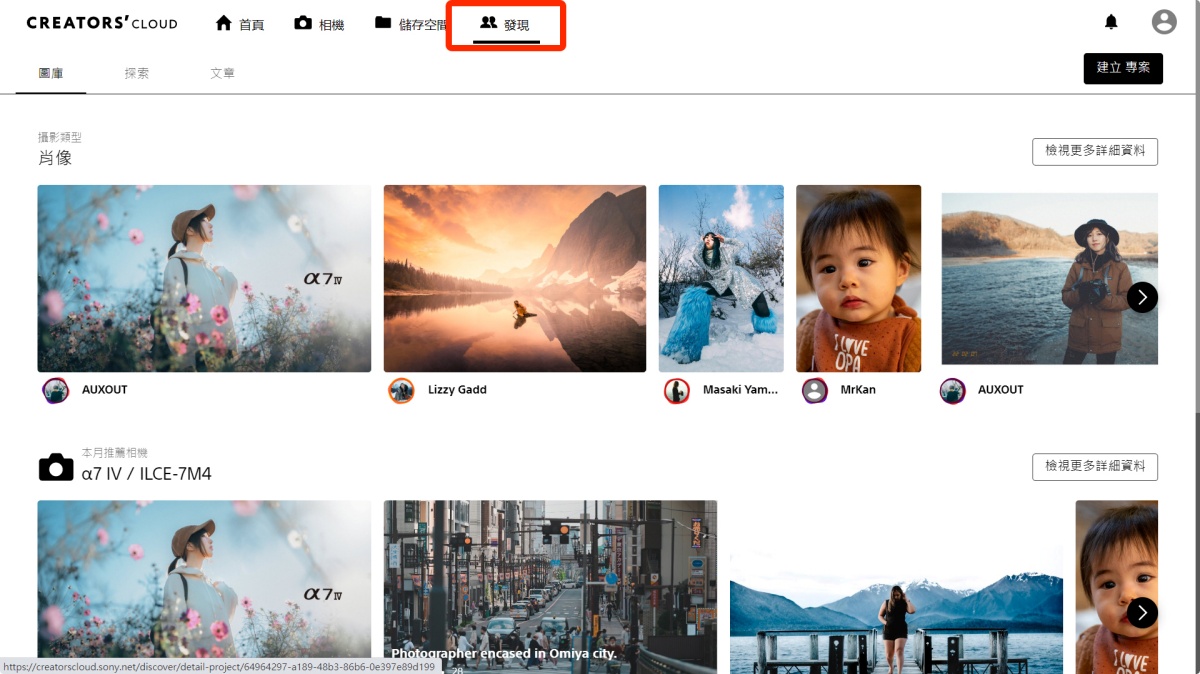Click 檢視更多詳細資料 next to 肖像 section
Viewport: 1200px width, 674px height.
pos(1095,151)
